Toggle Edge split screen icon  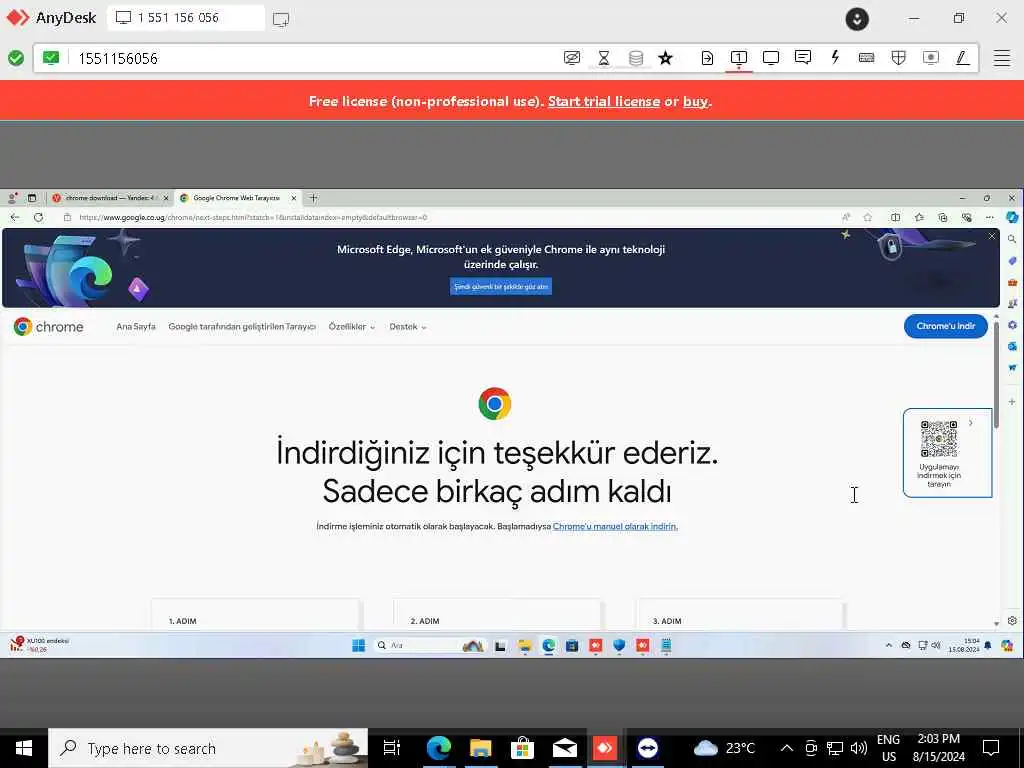(x=895, y=217)
